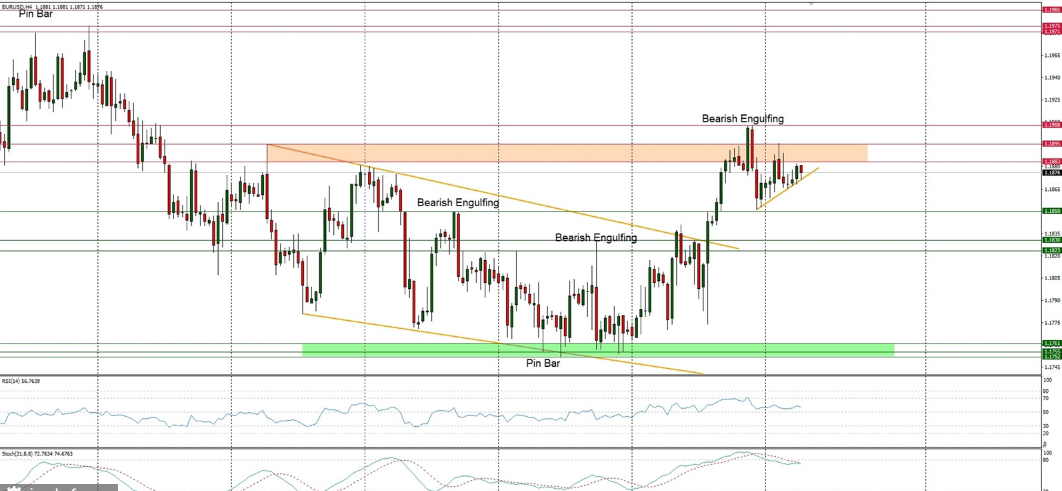
Task: Click the Stochastic oscillator panel lines
Action: pyautogui.click(x=400, y=470)
